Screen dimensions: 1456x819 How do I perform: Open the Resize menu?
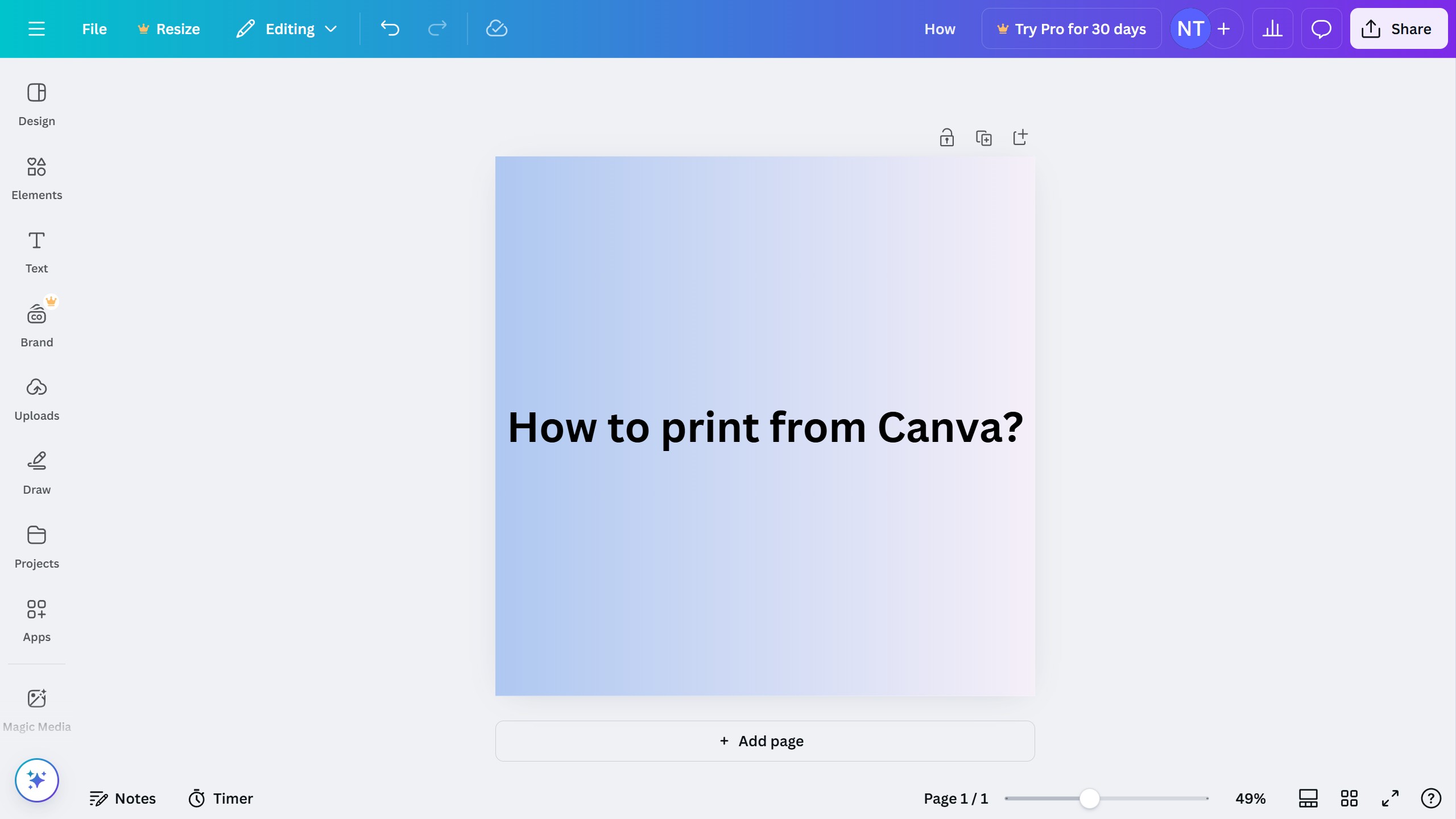168,28
